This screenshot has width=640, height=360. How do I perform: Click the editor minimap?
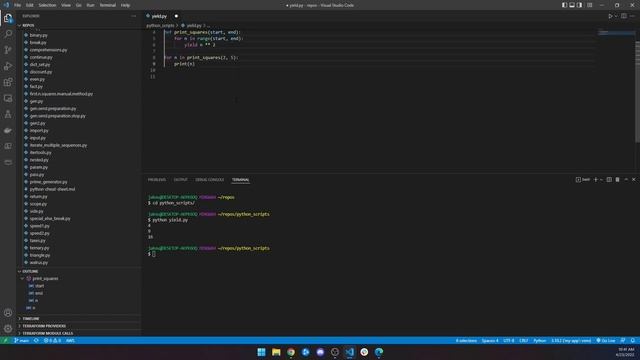point(616,33)
